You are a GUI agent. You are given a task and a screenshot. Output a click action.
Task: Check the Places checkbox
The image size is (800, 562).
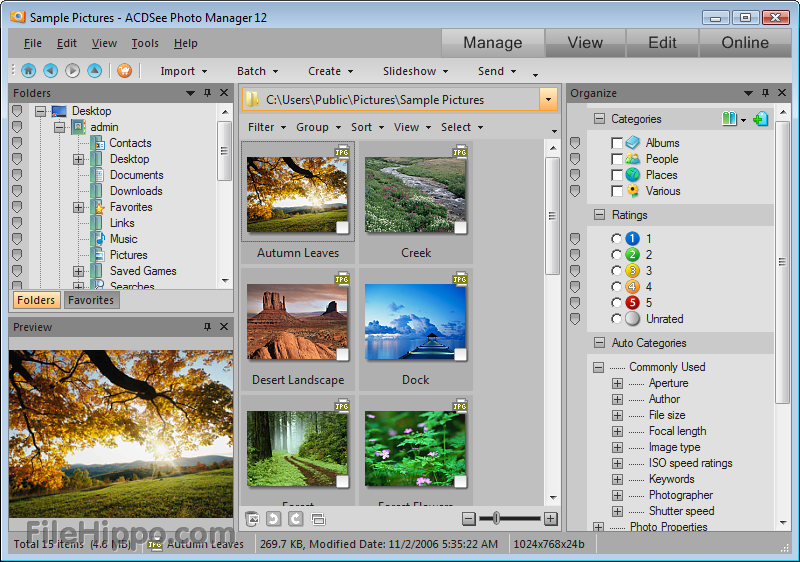(617, 175)
